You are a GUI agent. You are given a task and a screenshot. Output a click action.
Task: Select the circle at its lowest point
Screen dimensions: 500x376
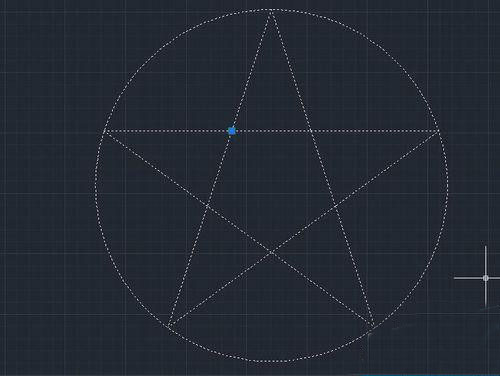point(272,361)
